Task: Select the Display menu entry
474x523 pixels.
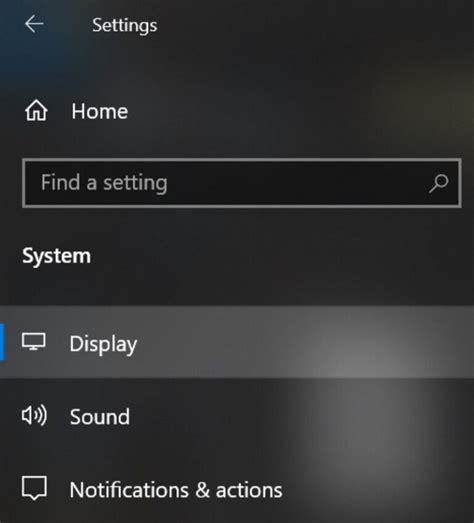Action: click(237, 342)
